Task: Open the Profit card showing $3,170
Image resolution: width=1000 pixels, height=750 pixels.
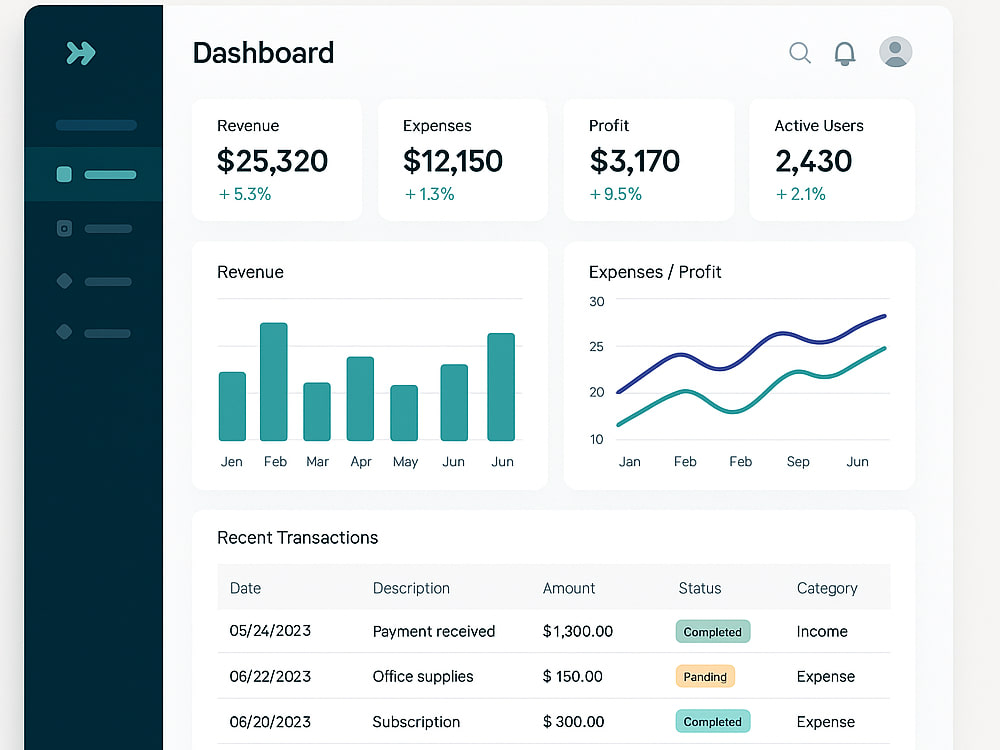Action: (x=649, y=159)
